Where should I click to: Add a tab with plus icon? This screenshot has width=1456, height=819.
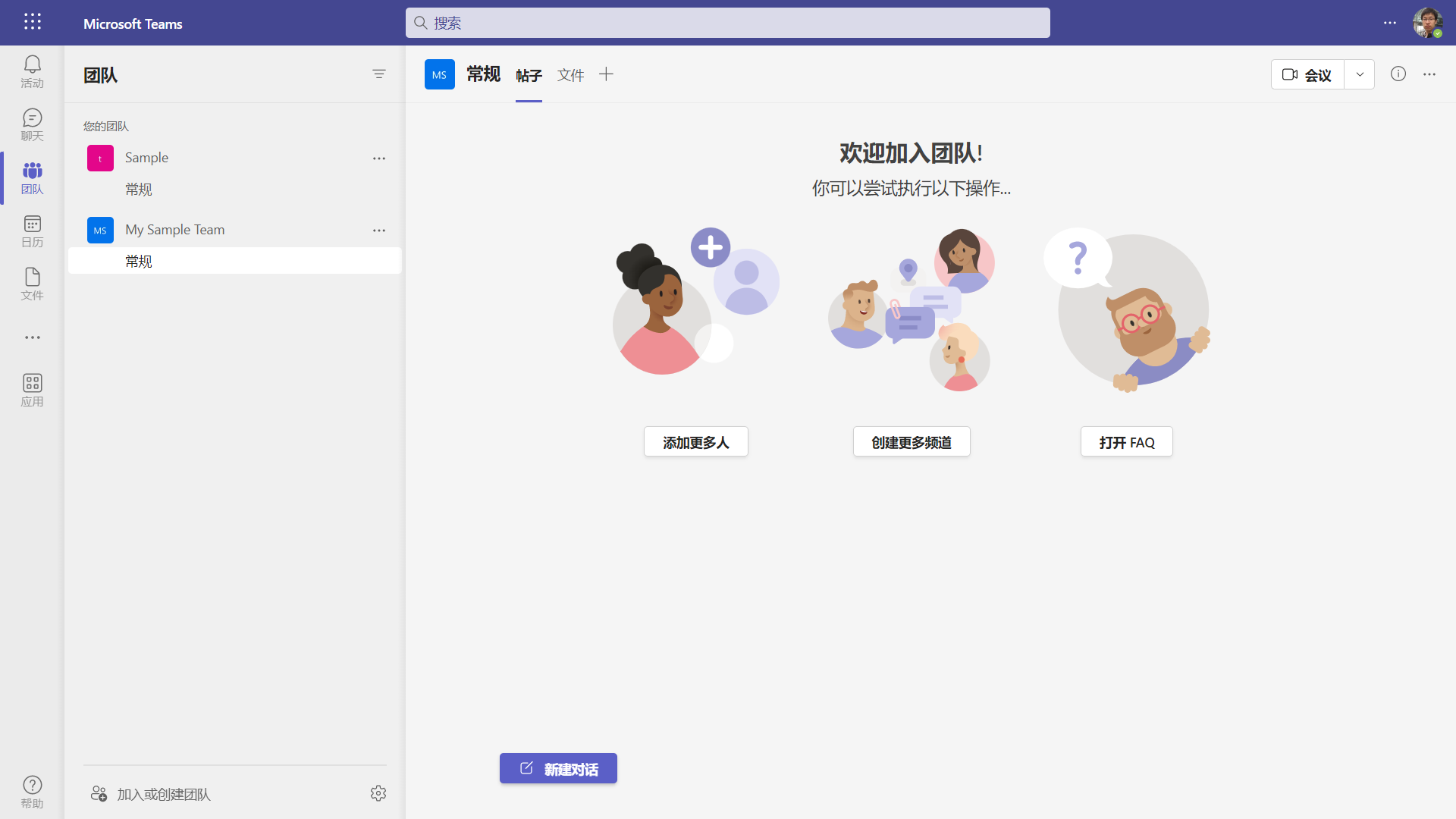point(606,74)
